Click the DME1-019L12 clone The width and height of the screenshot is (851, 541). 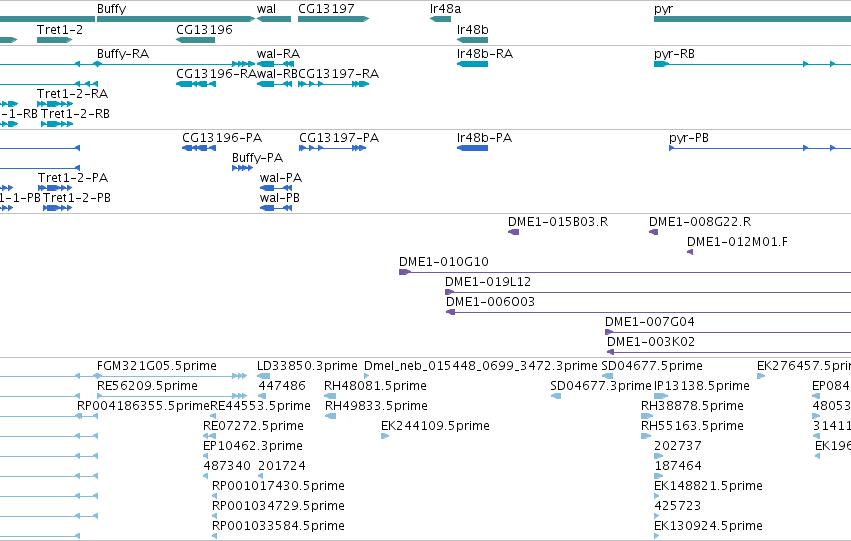tap(648, 292)
